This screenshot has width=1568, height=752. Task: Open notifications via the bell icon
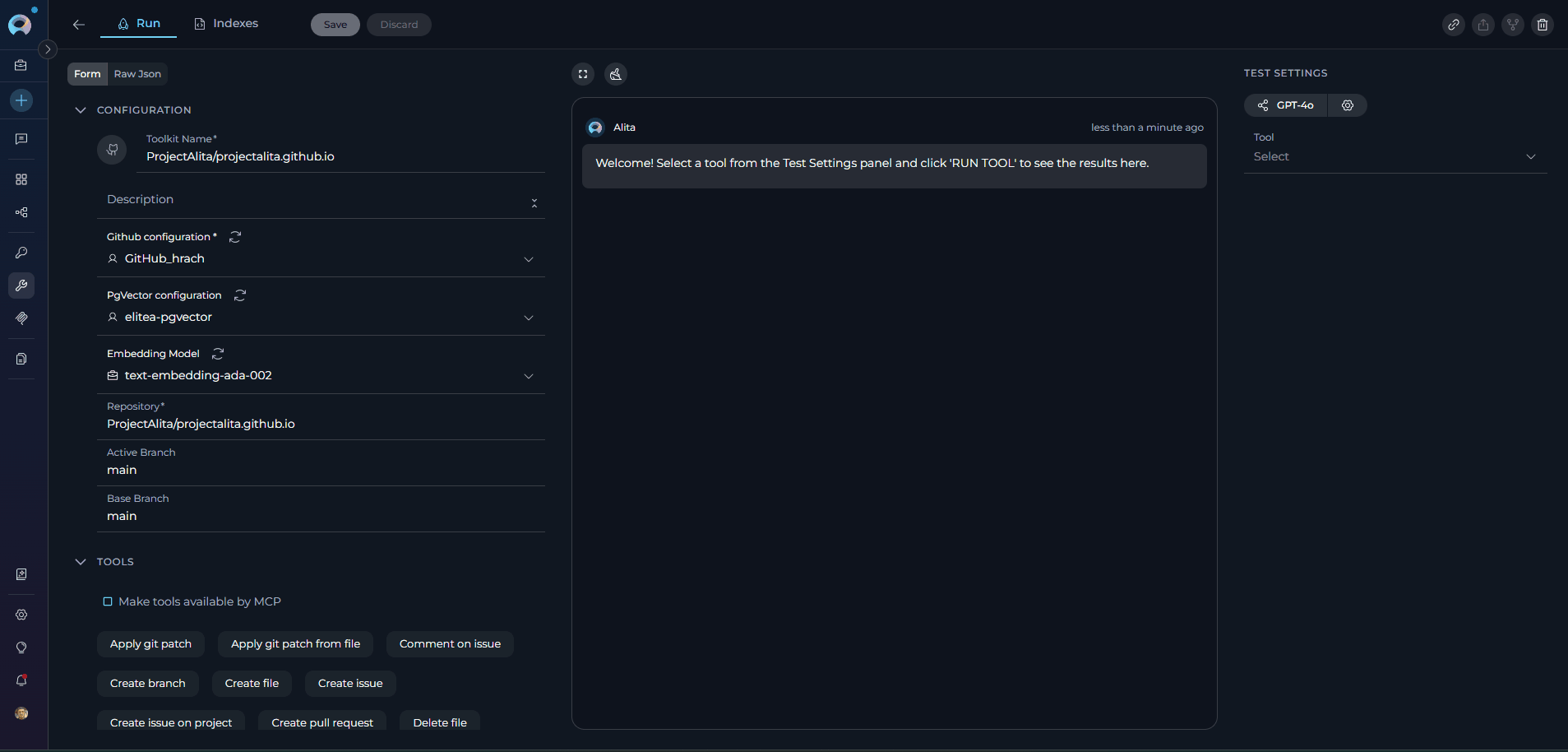click(x=21, y=680)
